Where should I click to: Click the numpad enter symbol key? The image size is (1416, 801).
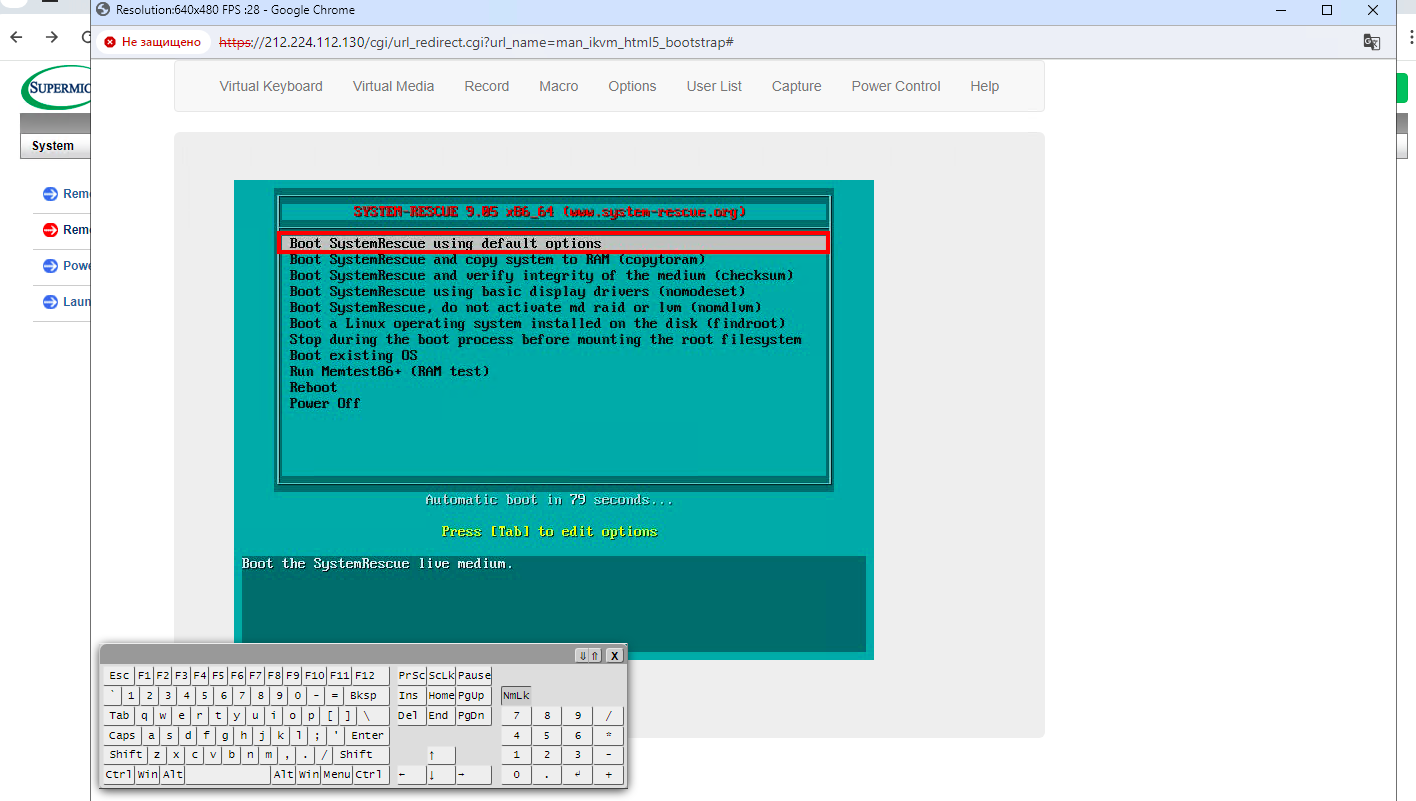click(577, 775)
